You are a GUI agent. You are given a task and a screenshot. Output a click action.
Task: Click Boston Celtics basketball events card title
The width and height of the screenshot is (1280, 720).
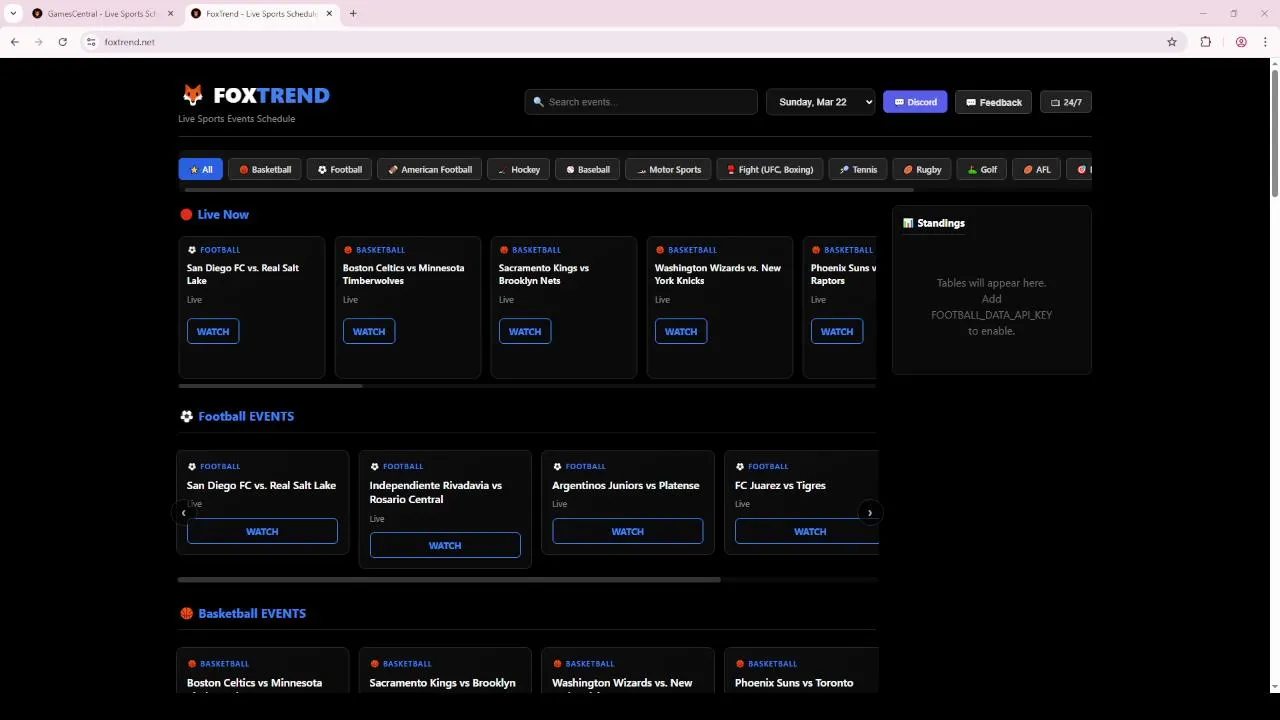click(x=255, y=683)
